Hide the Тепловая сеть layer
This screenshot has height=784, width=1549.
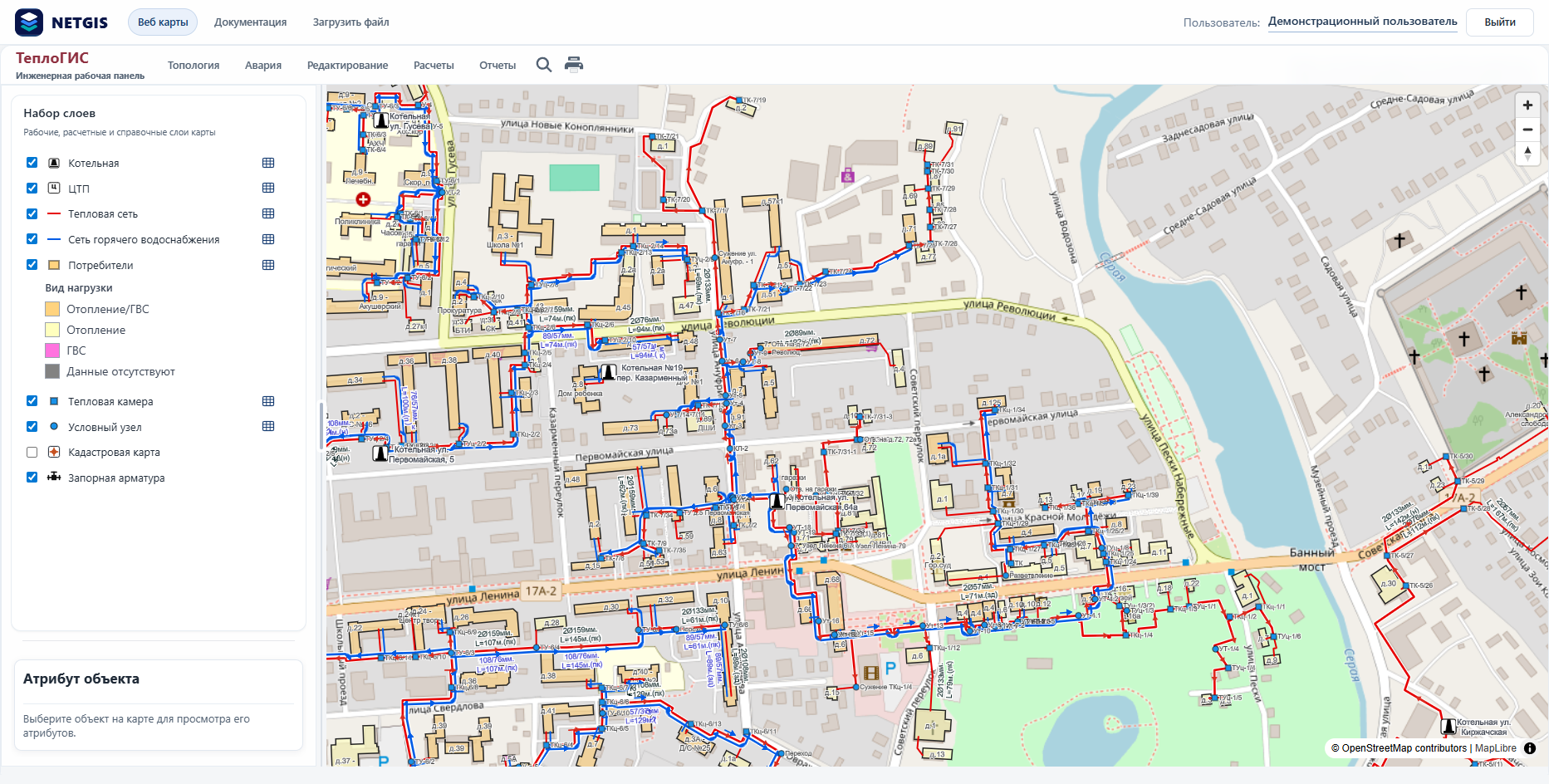[32, 213]
